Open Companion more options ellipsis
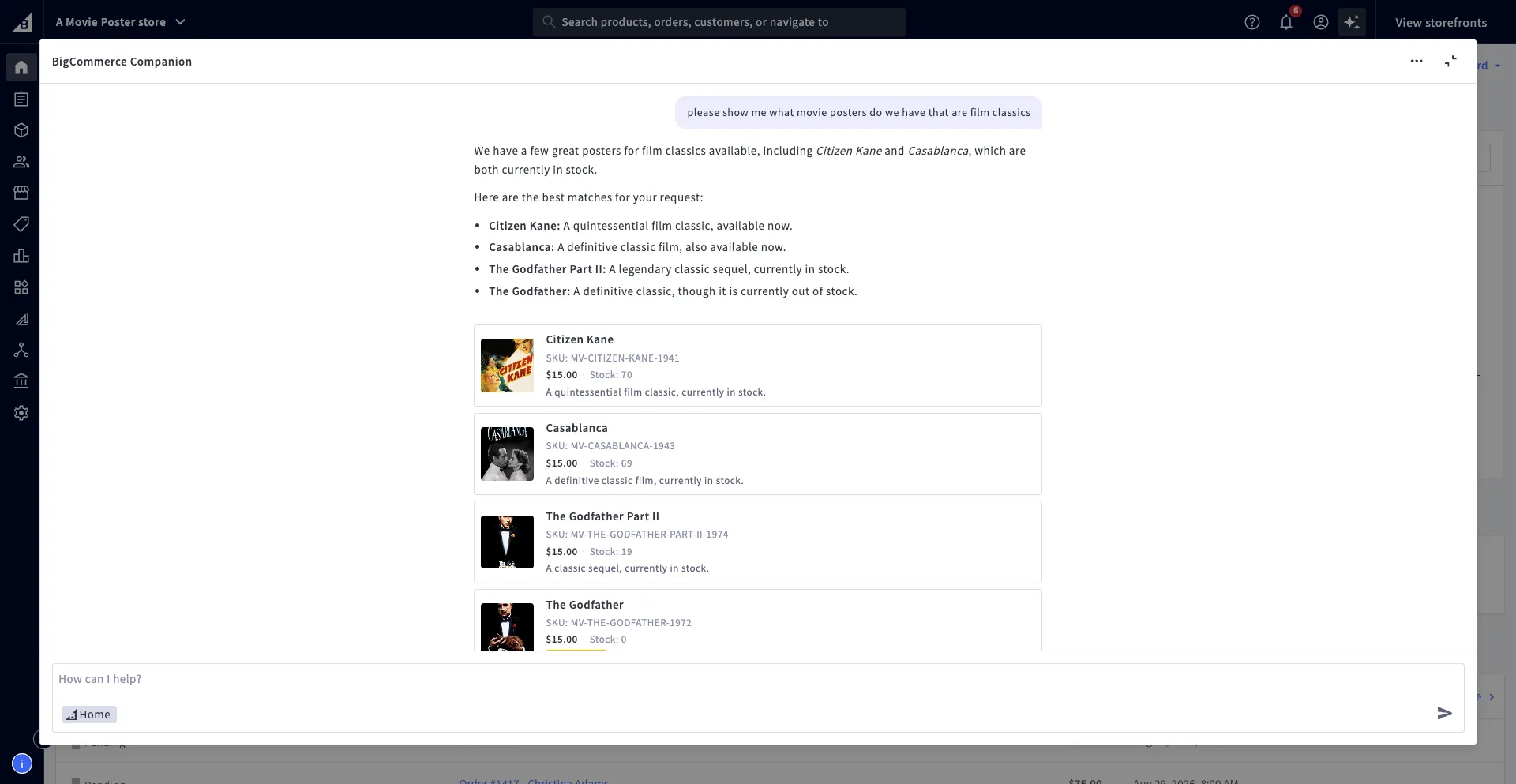1516x784 pixels. tap(1417, 62)
